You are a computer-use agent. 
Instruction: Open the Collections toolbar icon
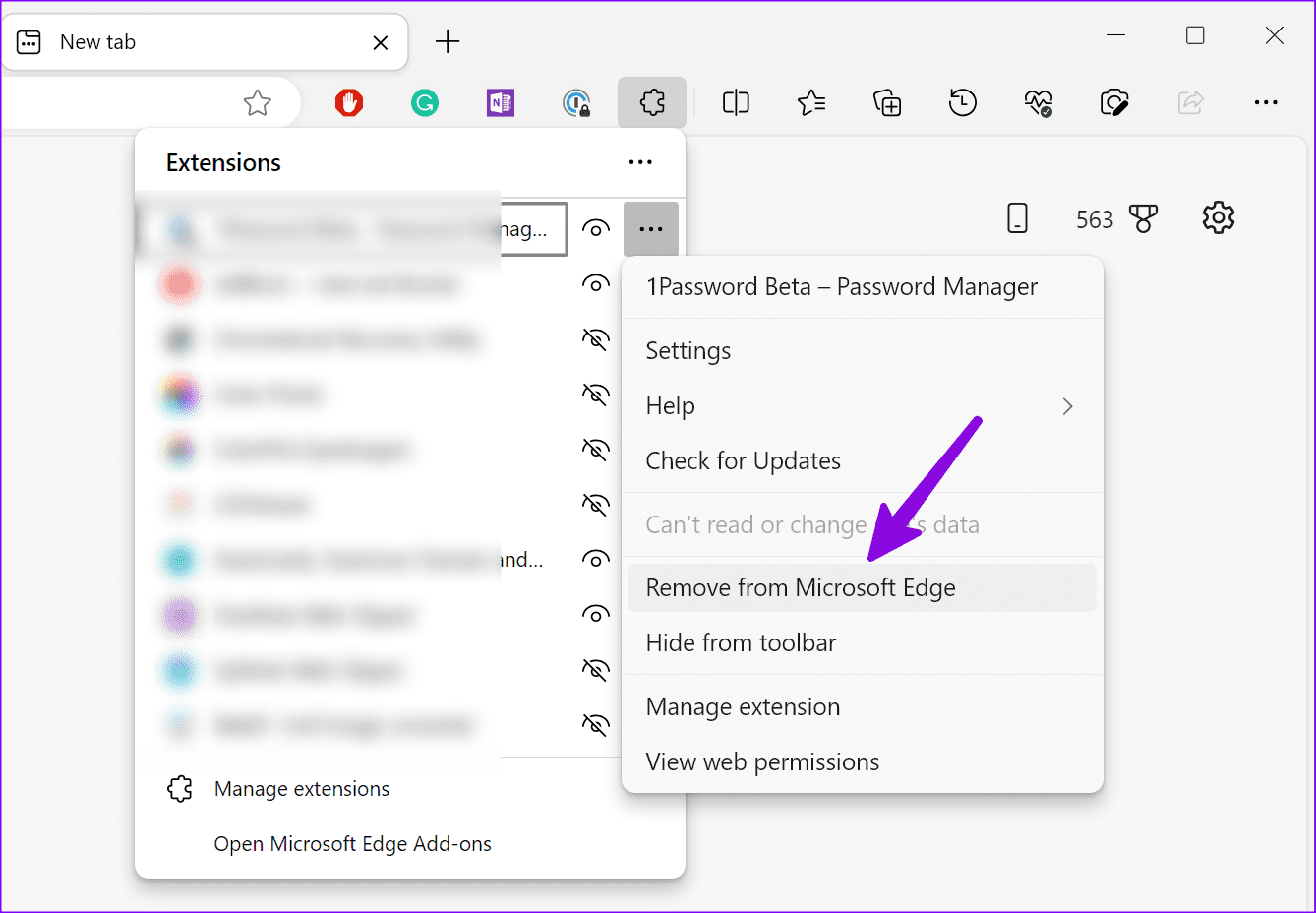tap(887, 102)
